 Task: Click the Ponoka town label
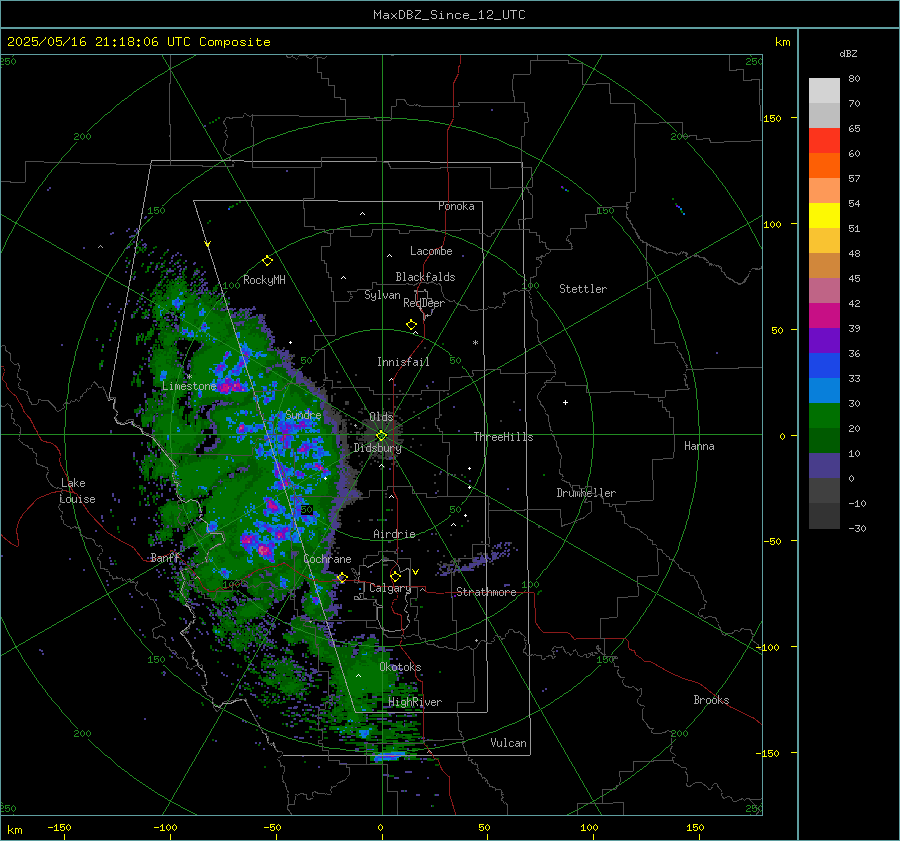[x=456, y=206]
